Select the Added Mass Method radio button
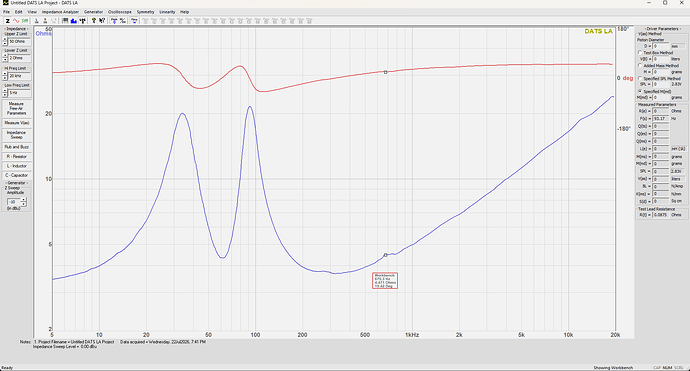The width and height of the screenshot is (690, 371). tap(640, 66)
